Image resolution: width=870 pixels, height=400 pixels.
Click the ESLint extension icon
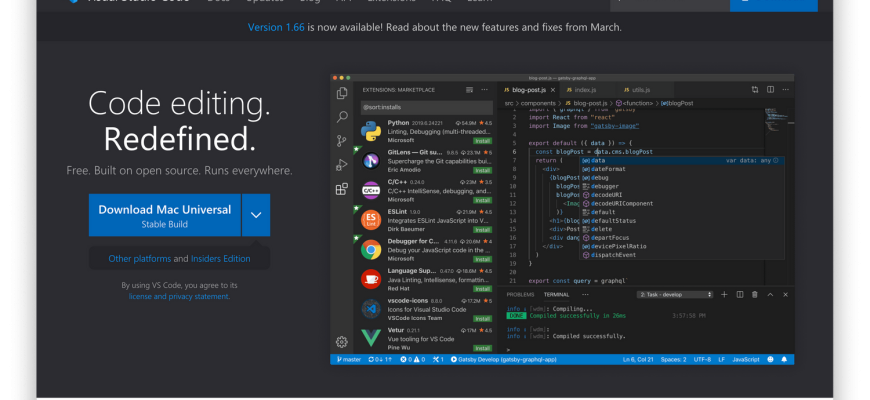pyautogui.click(x=370, y=220)
